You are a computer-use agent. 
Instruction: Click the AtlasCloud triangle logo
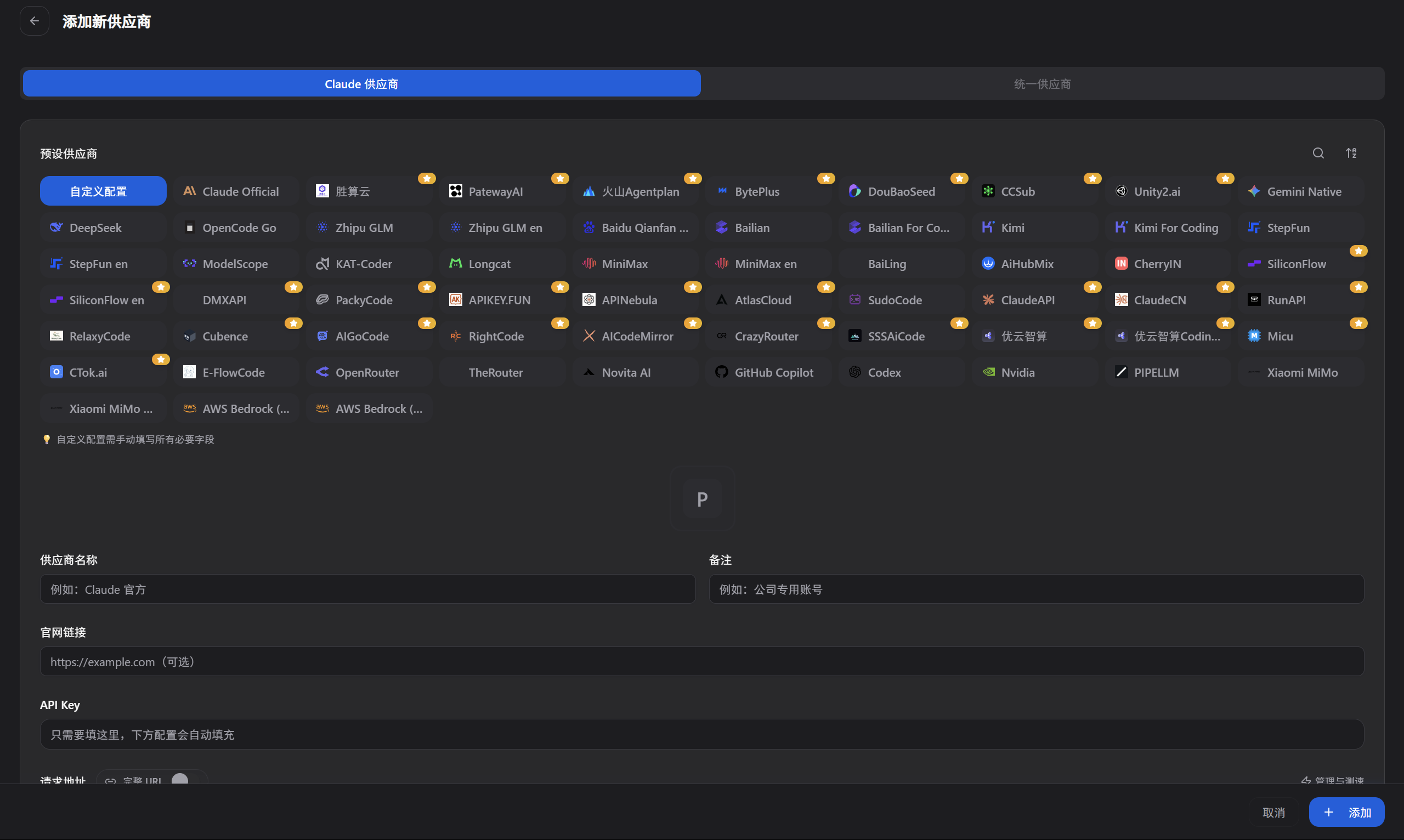[722, 300]
